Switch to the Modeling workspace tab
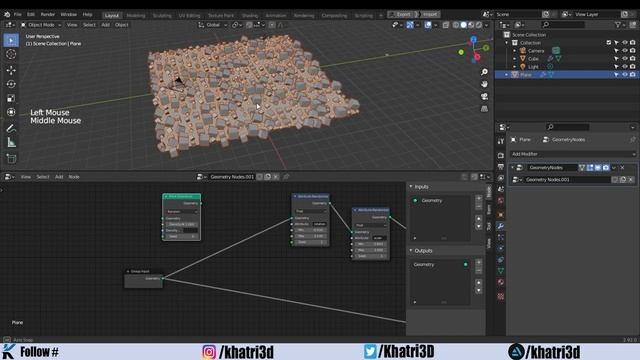Viewport: 640px width, 360px height. point(136,16)
